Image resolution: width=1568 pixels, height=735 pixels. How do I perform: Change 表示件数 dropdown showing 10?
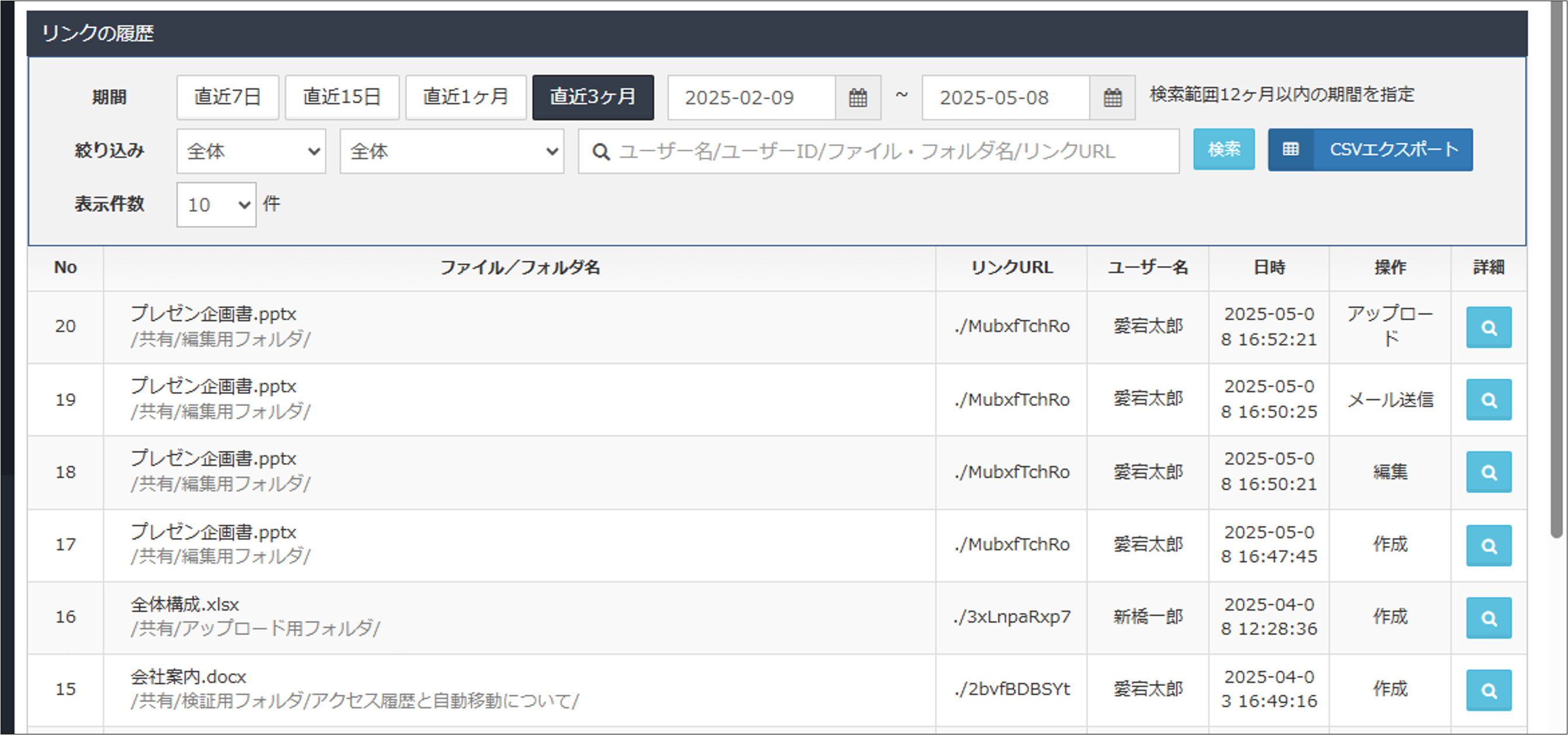(x=216, y=204)
